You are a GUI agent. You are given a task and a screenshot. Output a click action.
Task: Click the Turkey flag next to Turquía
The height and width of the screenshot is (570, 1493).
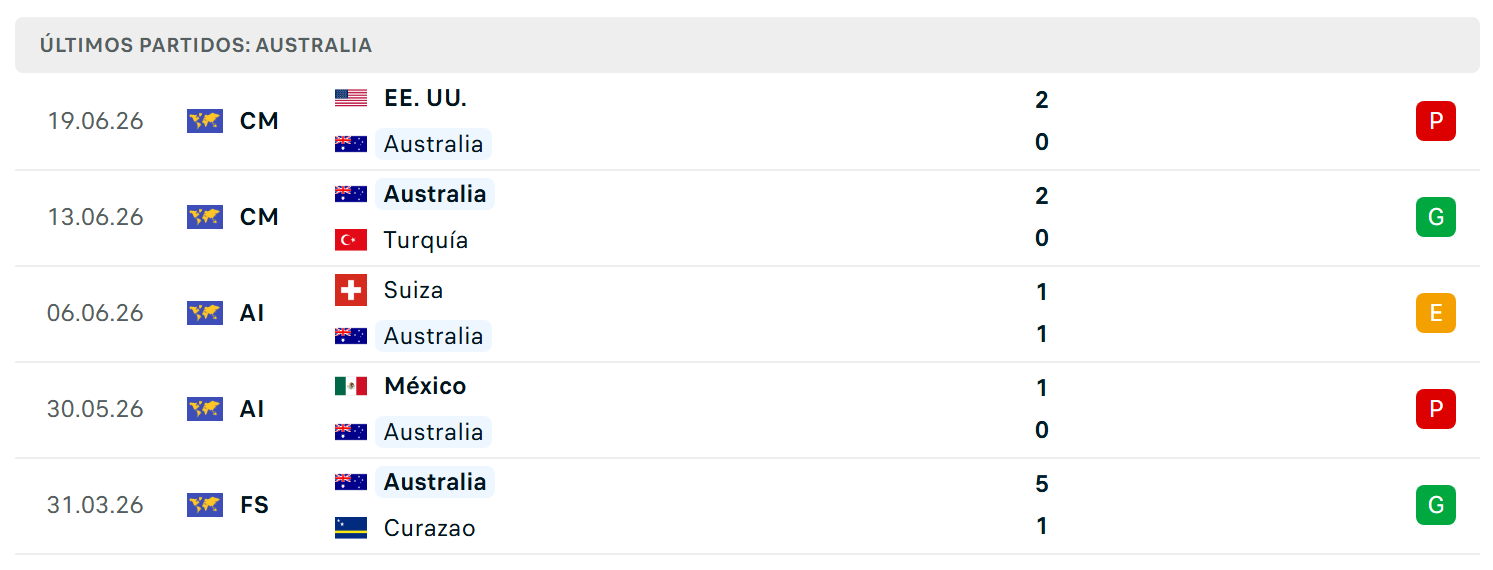pyautogui.click(x=351, y=240)
